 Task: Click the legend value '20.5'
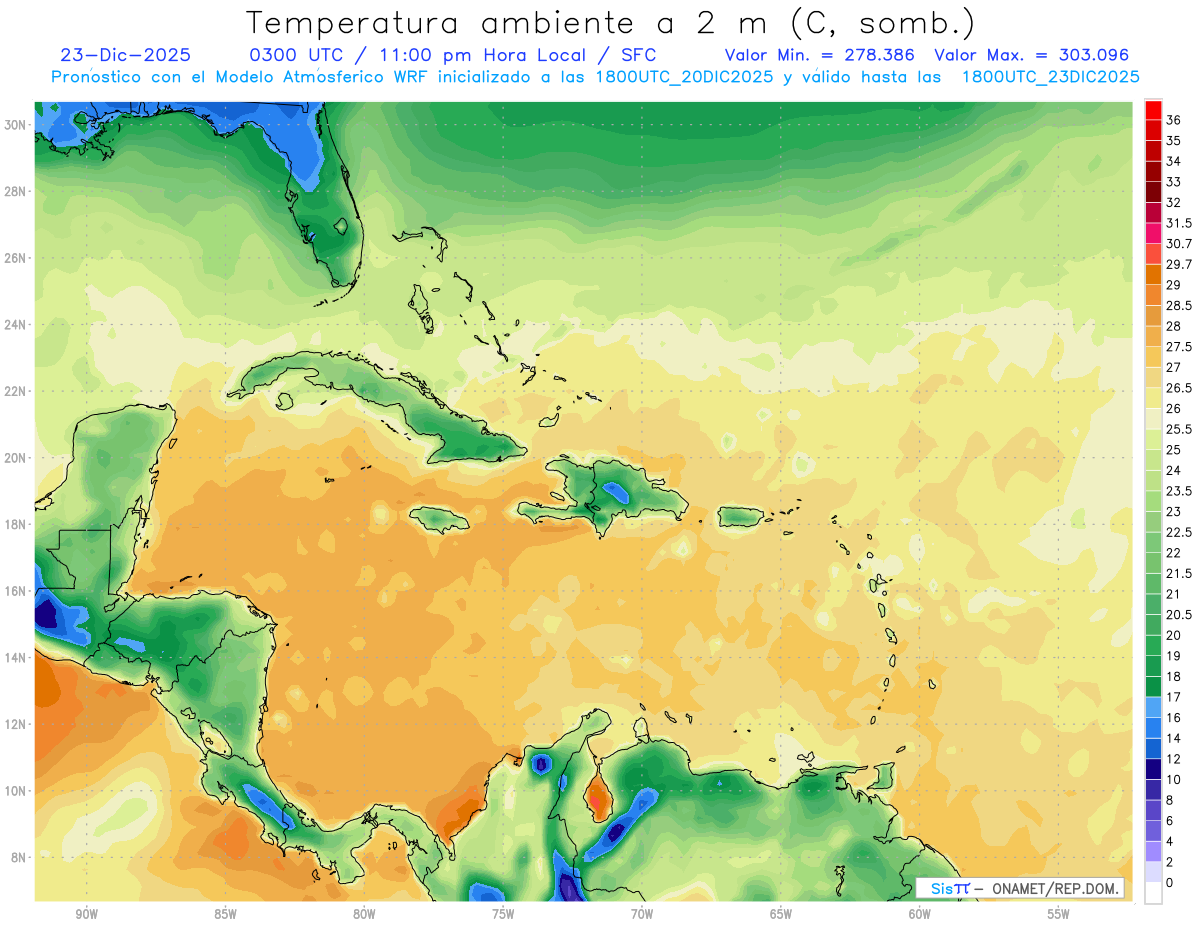tap(1179, 615)
